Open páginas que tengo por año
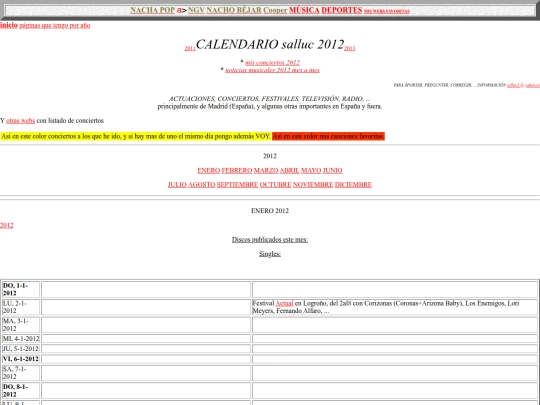 point(55,25)
